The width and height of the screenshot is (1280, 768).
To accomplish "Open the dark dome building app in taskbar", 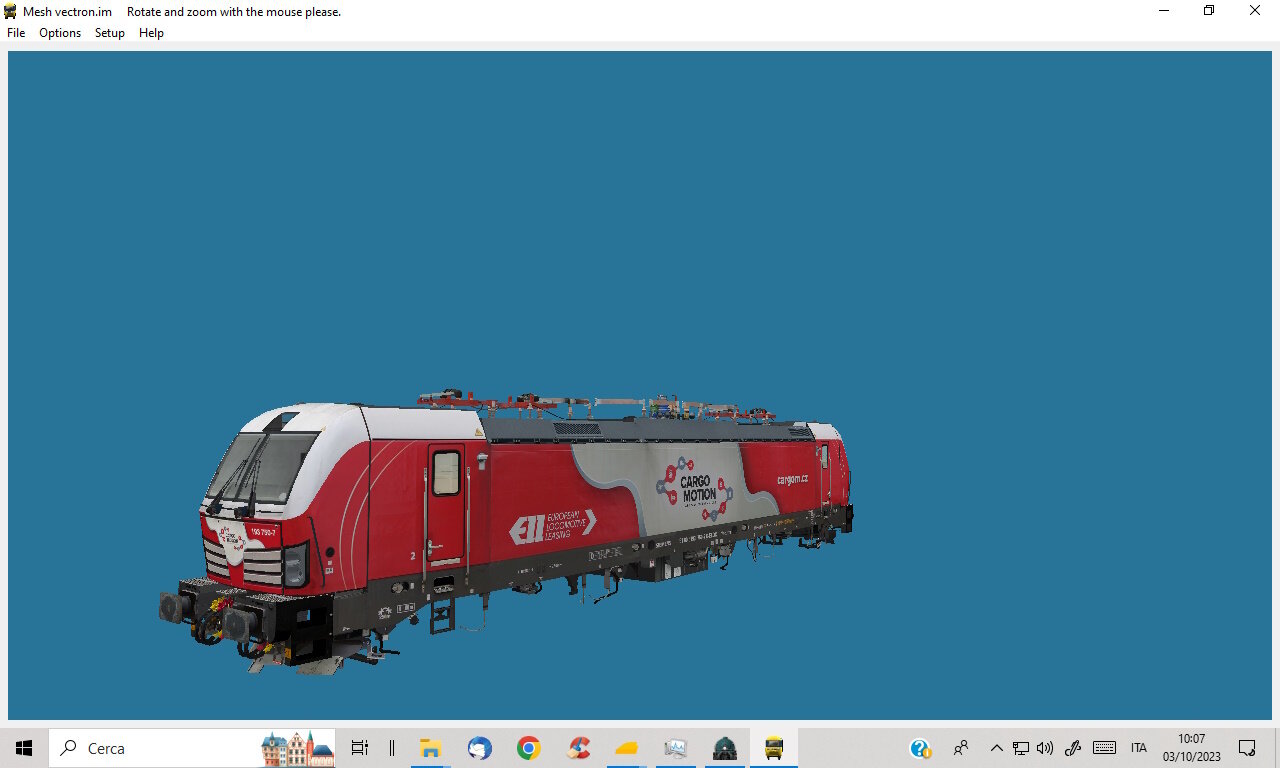I will 725,748.
